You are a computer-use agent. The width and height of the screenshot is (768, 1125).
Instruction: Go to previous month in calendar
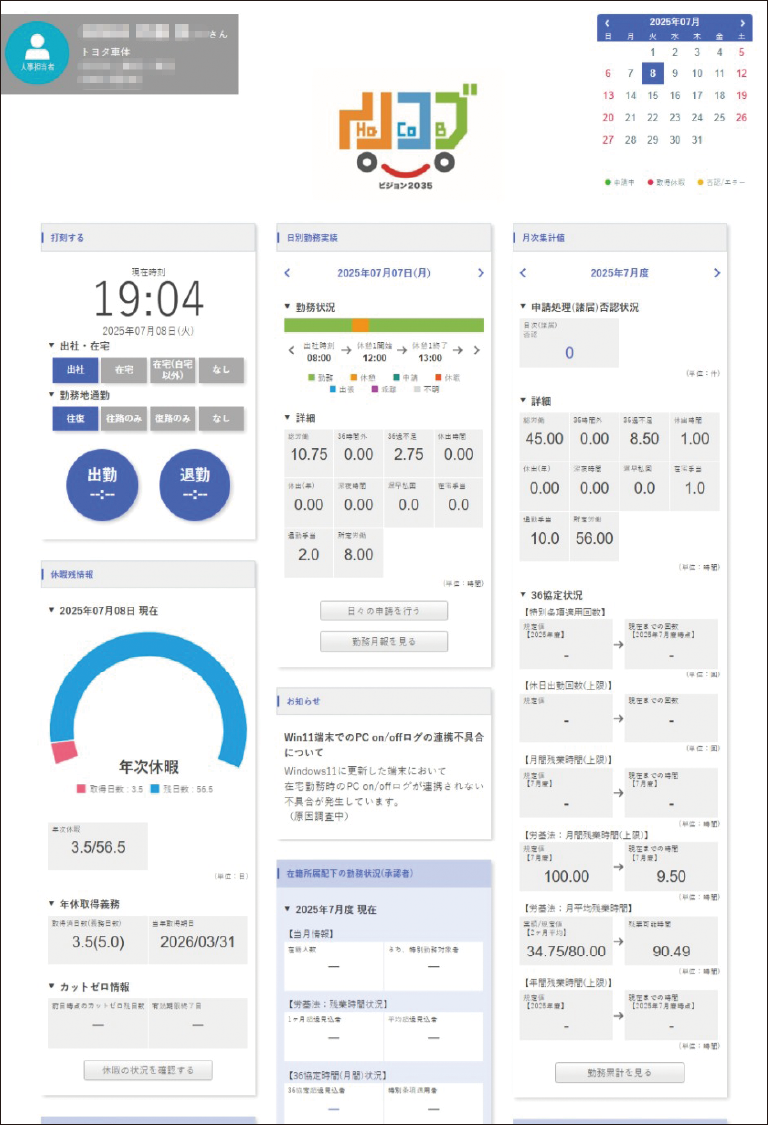tap(607, 23)
